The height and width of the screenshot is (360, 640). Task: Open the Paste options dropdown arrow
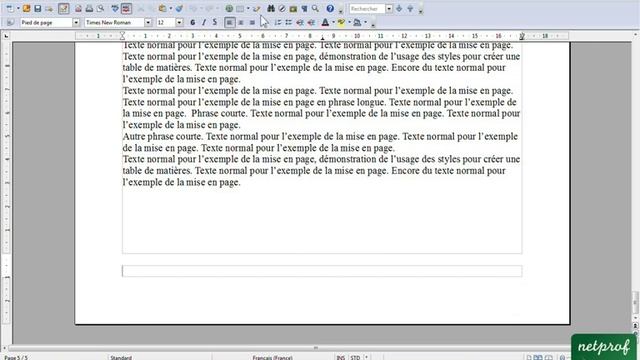[x=171, y=9]
